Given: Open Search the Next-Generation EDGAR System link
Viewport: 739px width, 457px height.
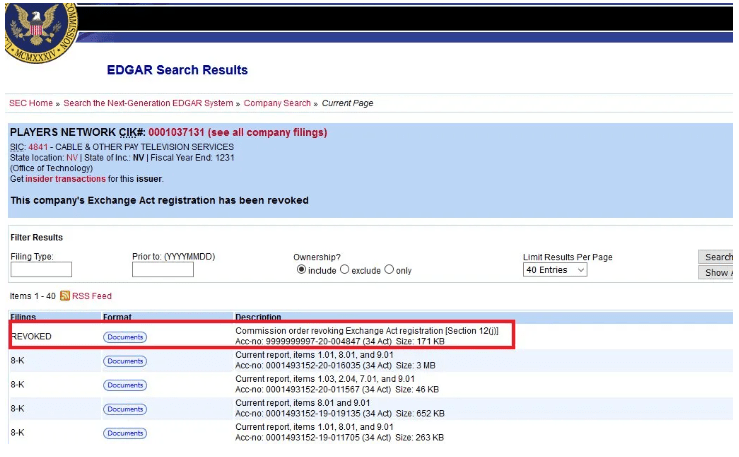Looking at the screenshot, I should click(149, 103).
